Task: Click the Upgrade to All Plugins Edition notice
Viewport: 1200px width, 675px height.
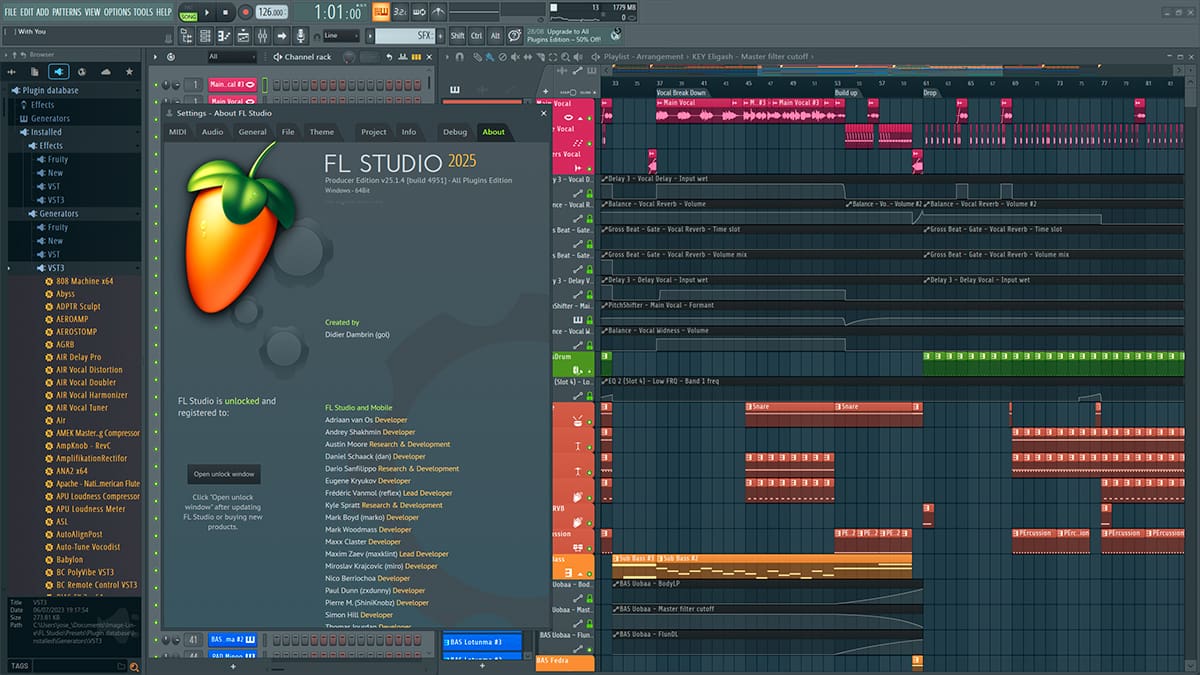Action: 563,36
